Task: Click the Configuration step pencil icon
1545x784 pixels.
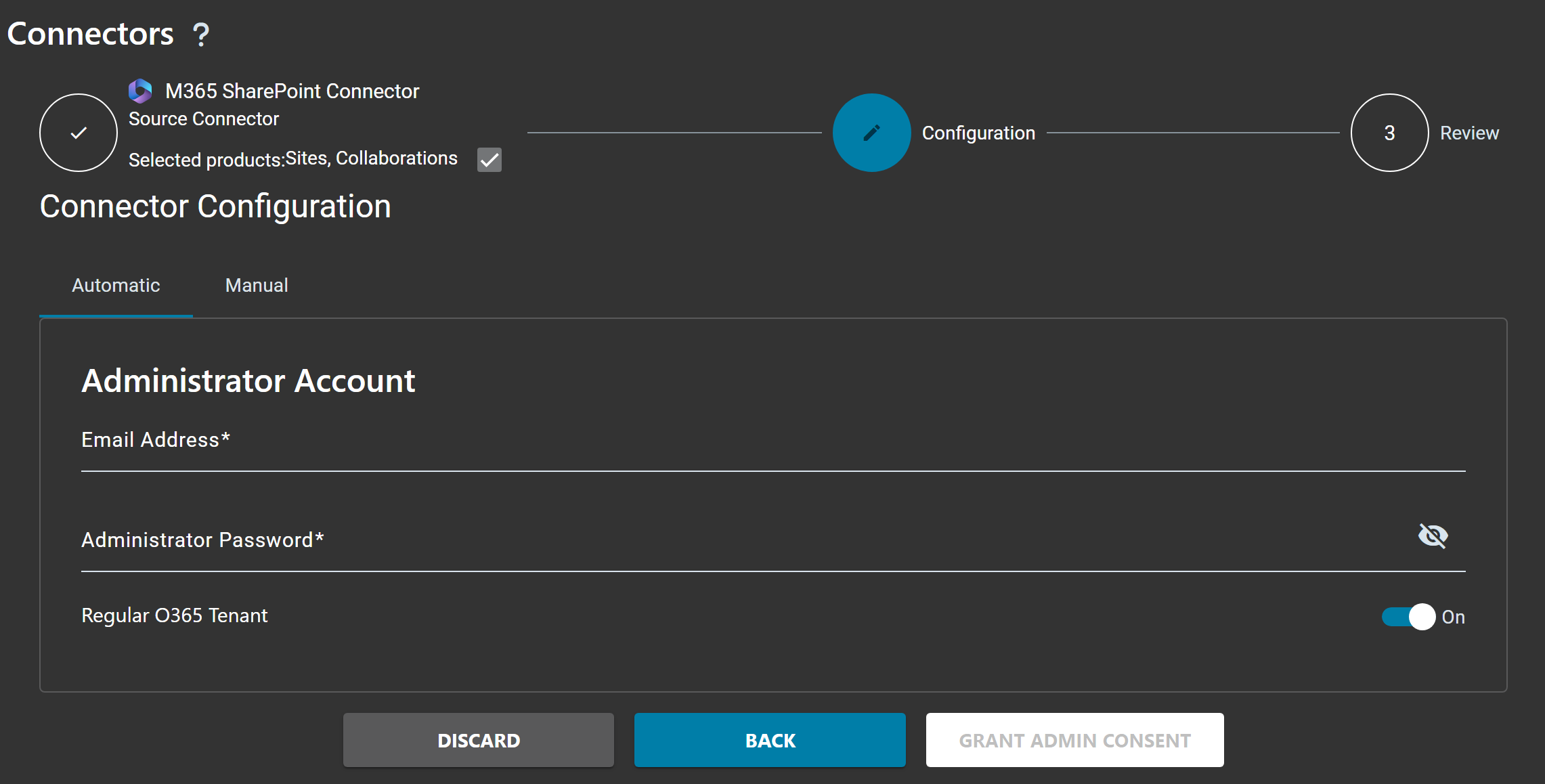Action: (x=872, y=133)
